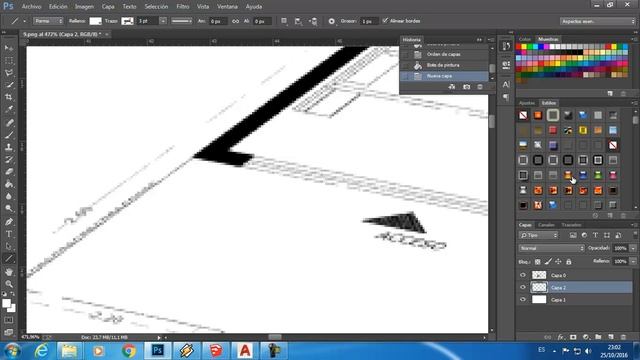
Task: Open the stroke width dropdown
Action: 163,21
